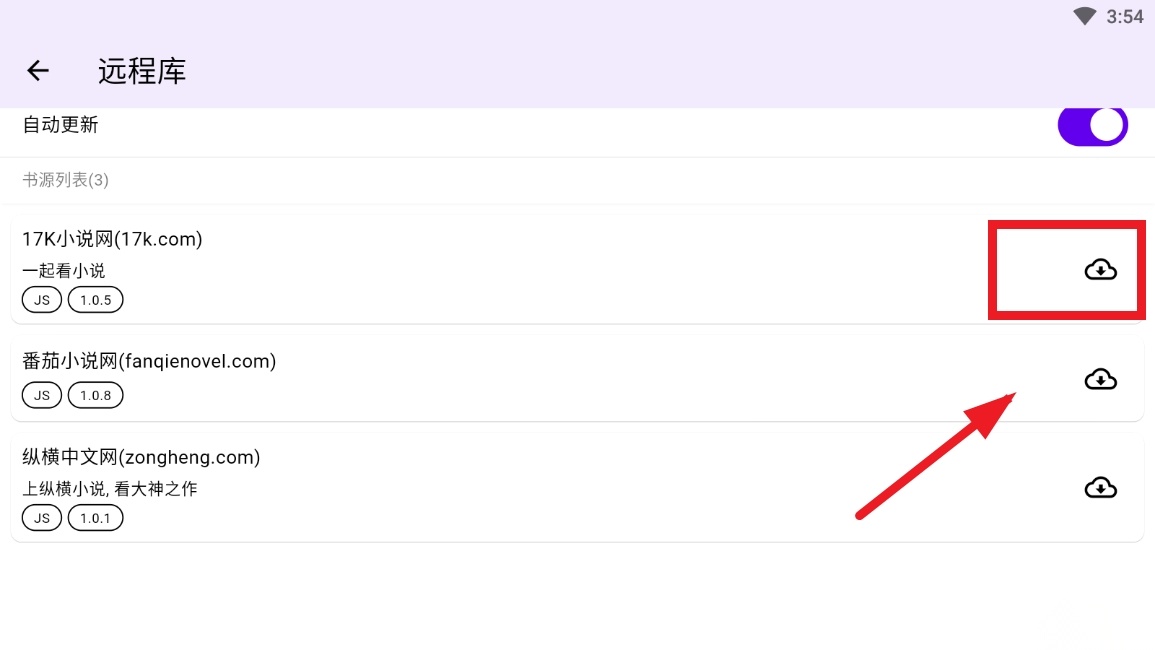Tap the 1.0.8 version chip
This screenshot has height=650, width=1155.
(x=96, y=395)
